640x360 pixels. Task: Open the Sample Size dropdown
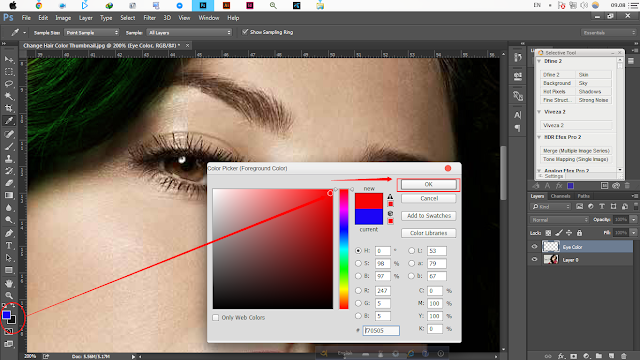pos(91,33)
